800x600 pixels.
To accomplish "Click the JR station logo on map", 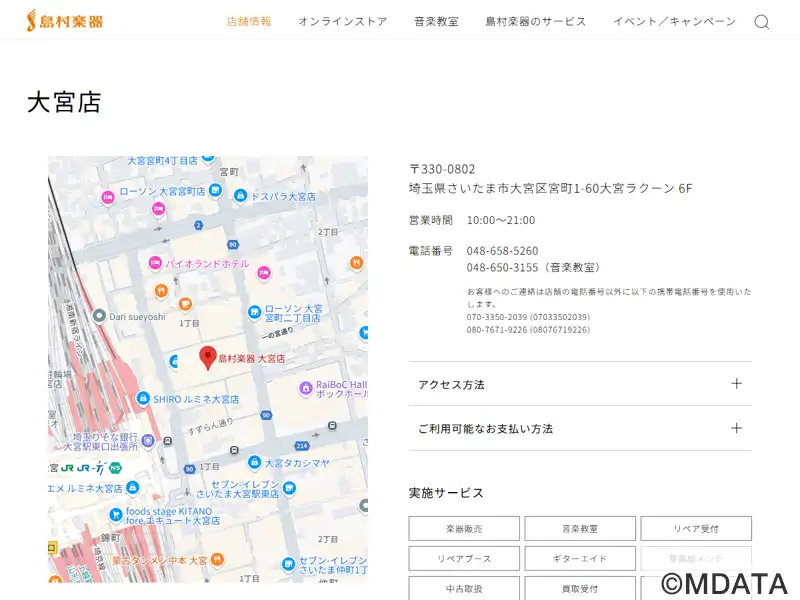I will pyautogui.click(x=67, y=468).
